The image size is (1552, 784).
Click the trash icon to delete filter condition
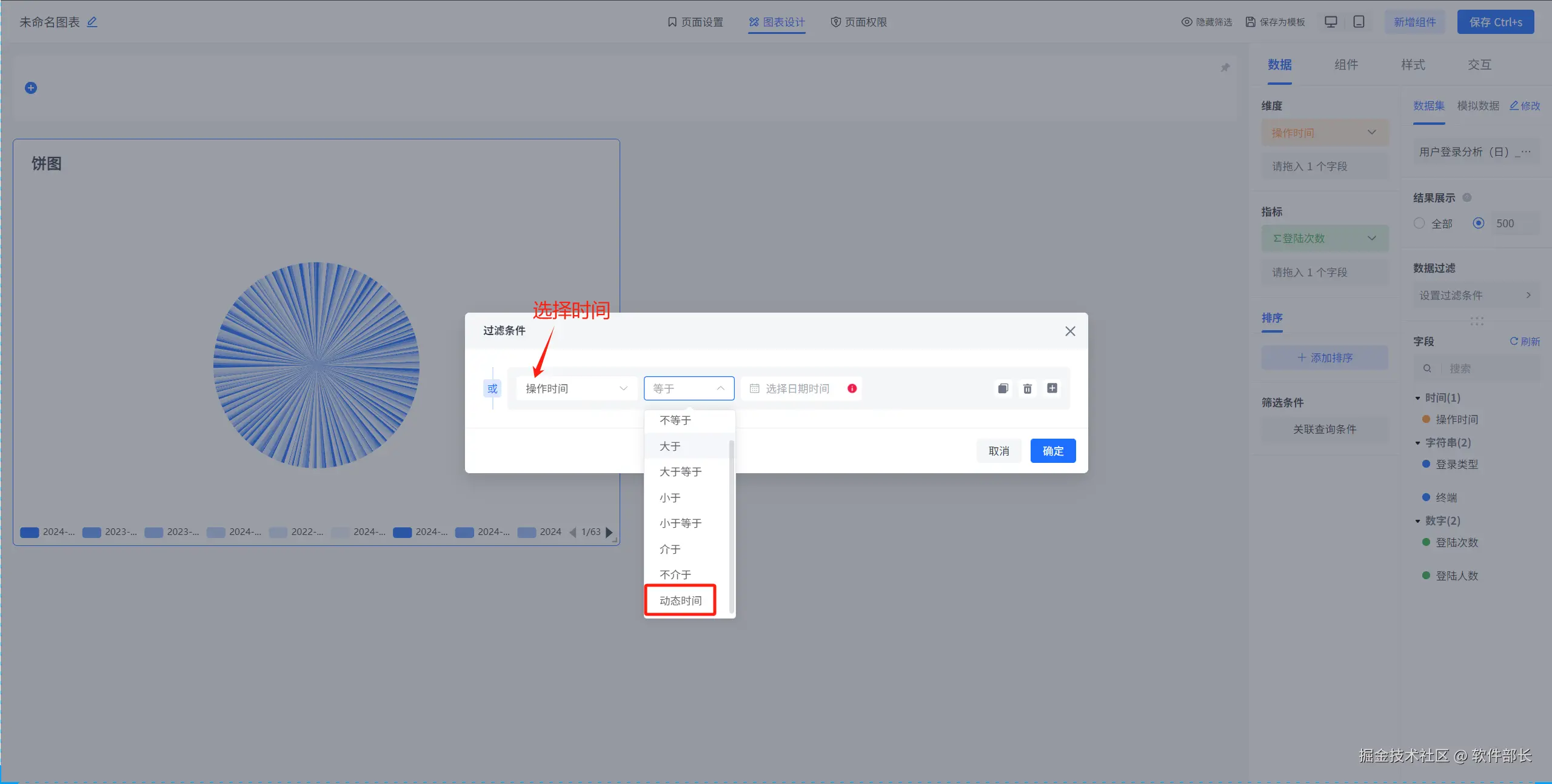click(x=1028, y=388)
